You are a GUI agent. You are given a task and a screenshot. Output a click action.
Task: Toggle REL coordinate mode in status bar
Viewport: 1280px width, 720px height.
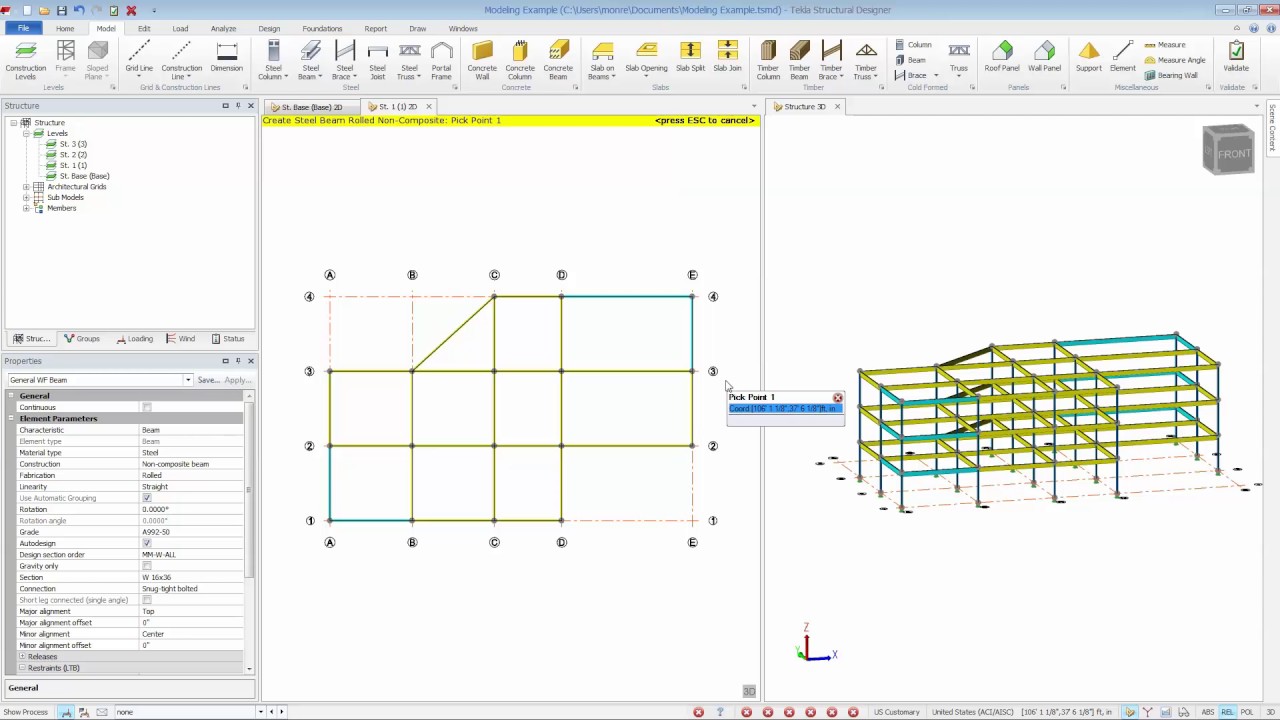click(1227, 712)
